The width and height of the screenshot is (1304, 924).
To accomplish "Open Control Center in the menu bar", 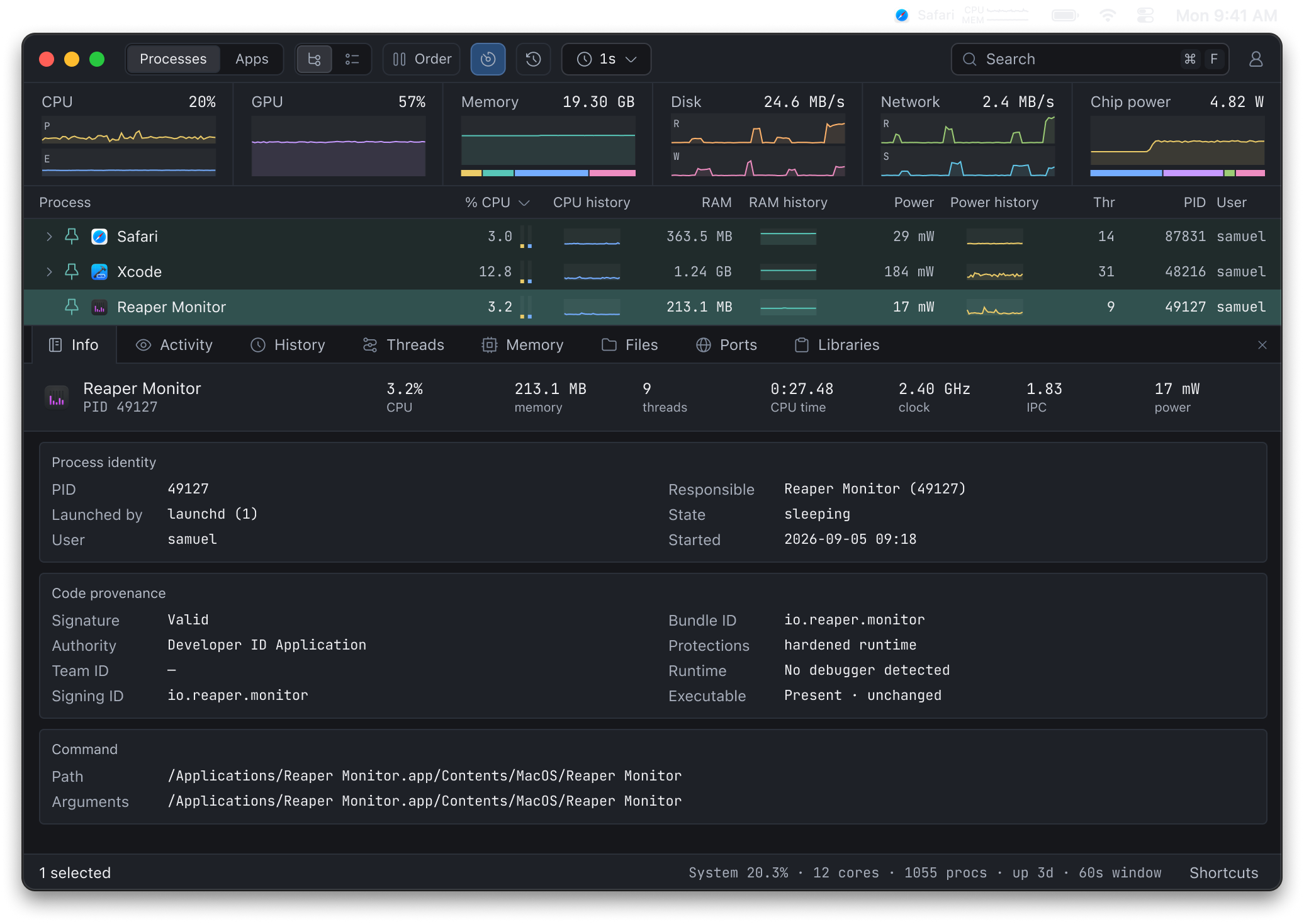I will pyautogui.click(x=1145, y=15).
